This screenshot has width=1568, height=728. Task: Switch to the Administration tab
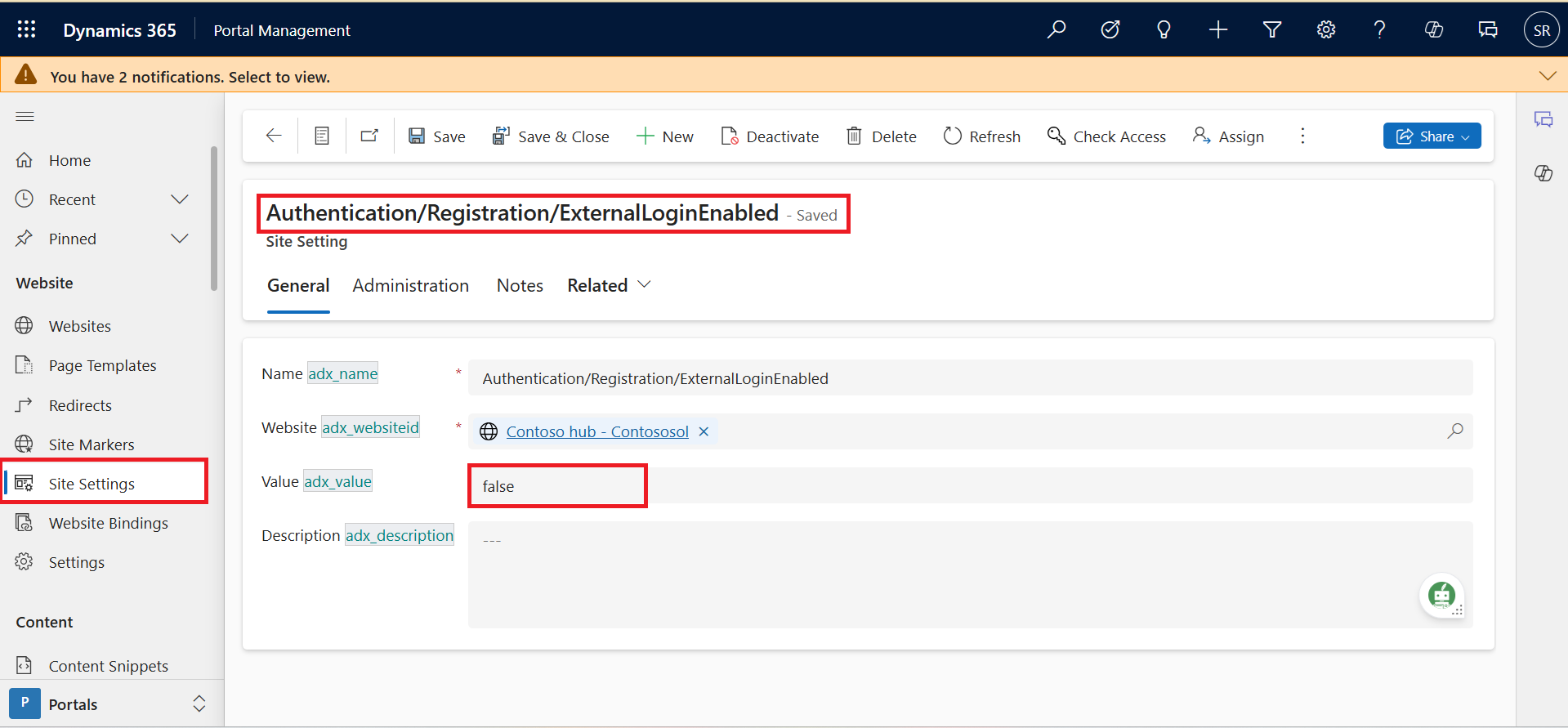pyautogui.click(x=410, y=285)
